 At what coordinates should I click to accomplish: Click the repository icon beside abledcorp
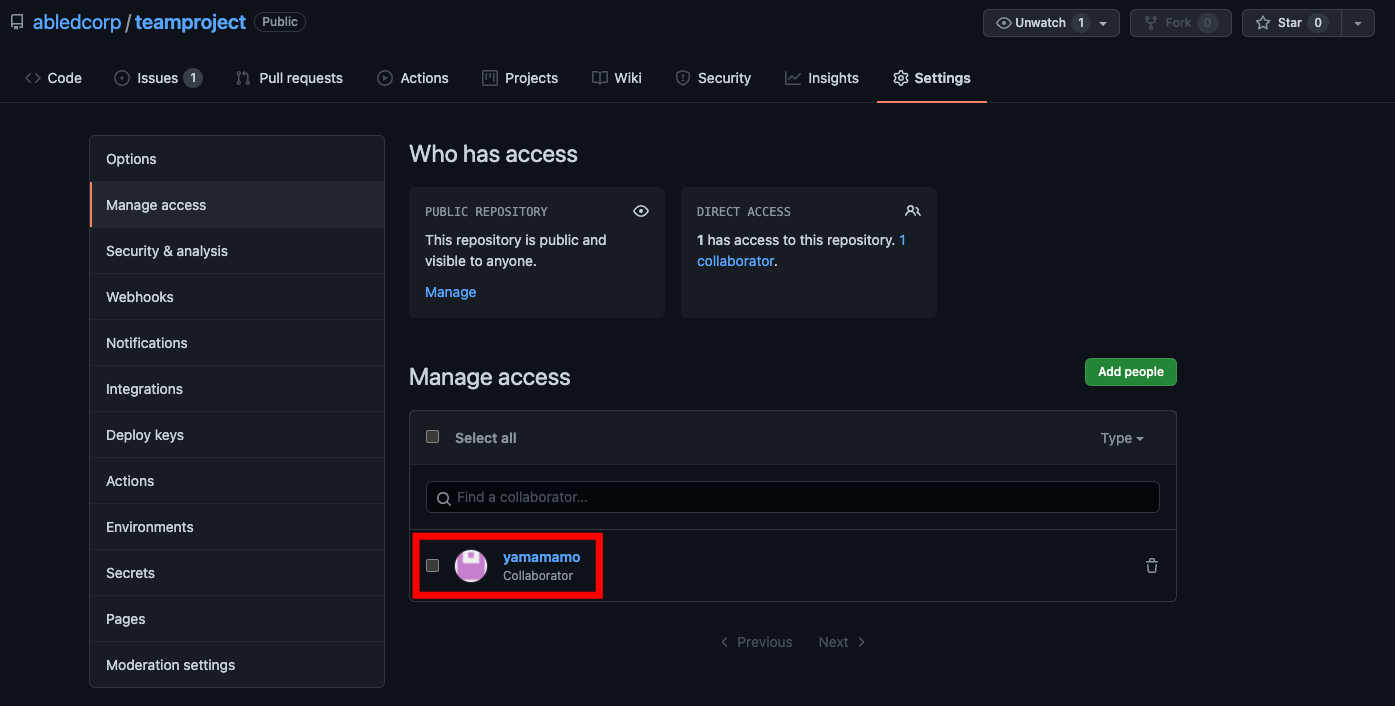[17, 22]
